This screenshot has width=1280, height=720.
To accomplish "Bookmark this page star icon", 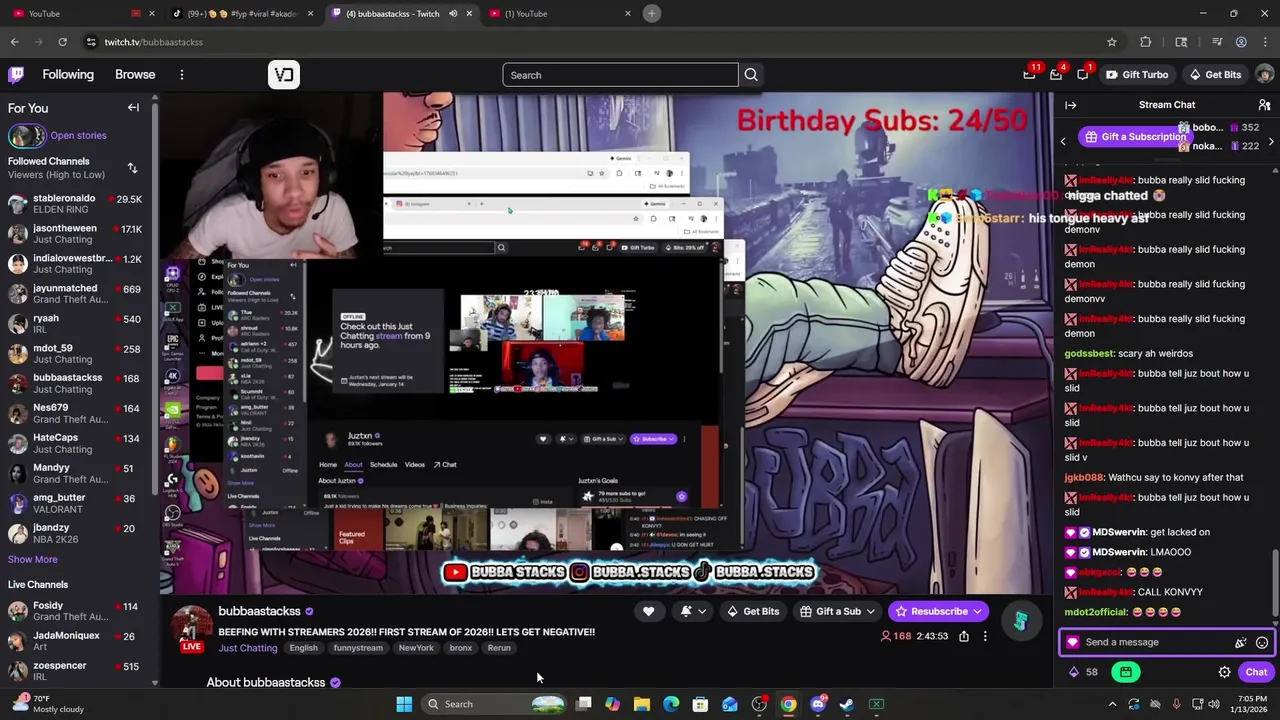I will pyautogui.click(x=1111, y=42).
